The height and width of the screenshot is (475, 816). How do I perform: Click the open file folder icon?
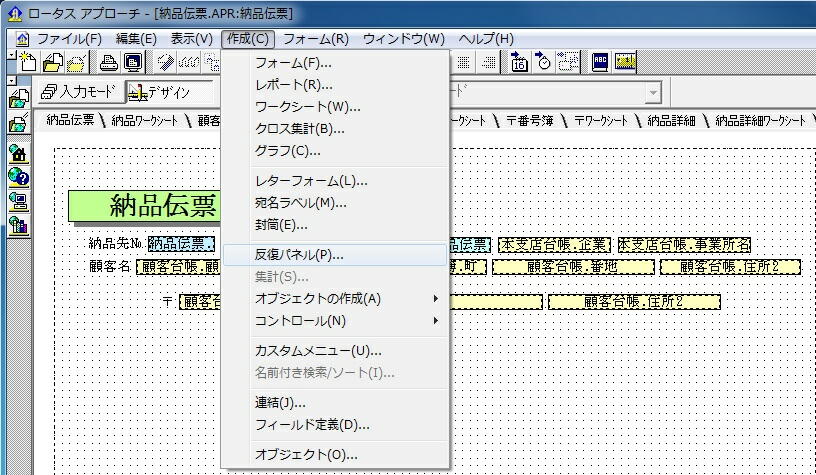click(x=53, y=62)
